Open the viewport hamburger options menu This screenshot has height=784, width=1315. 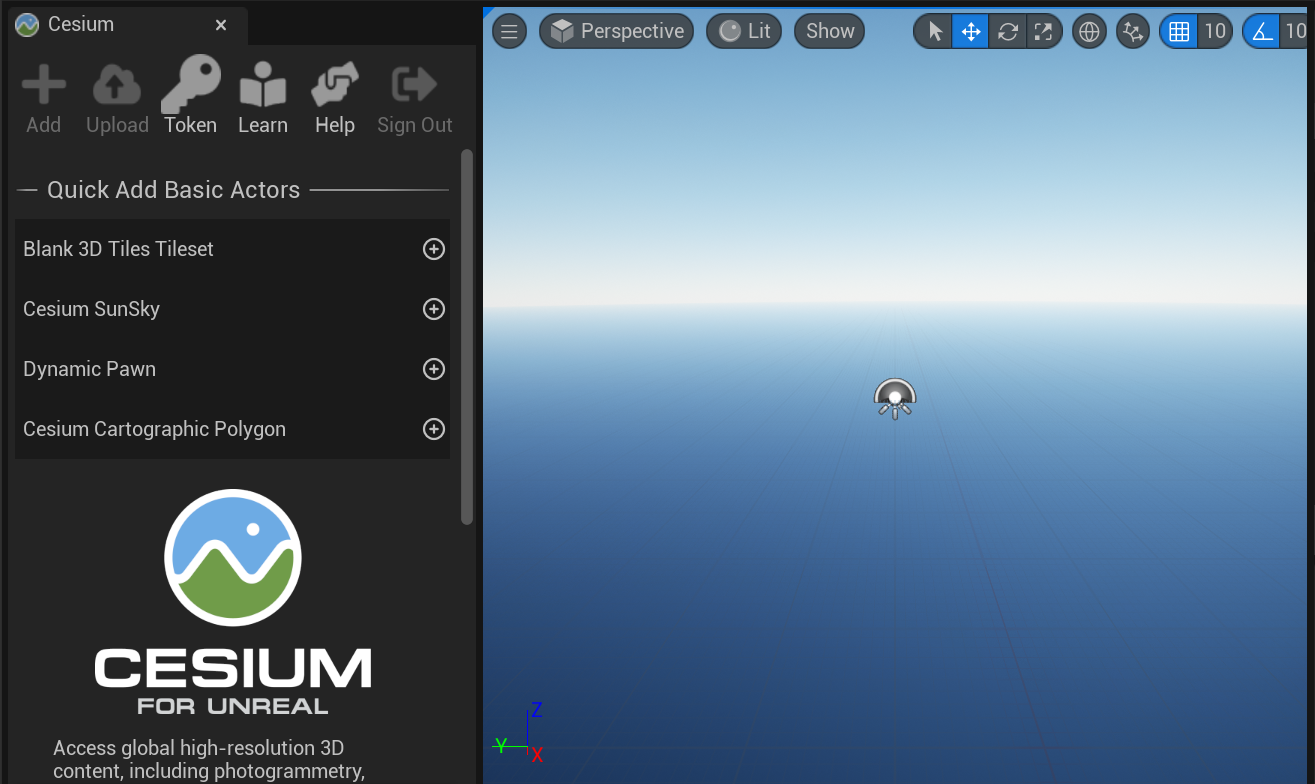click(509, 31)
